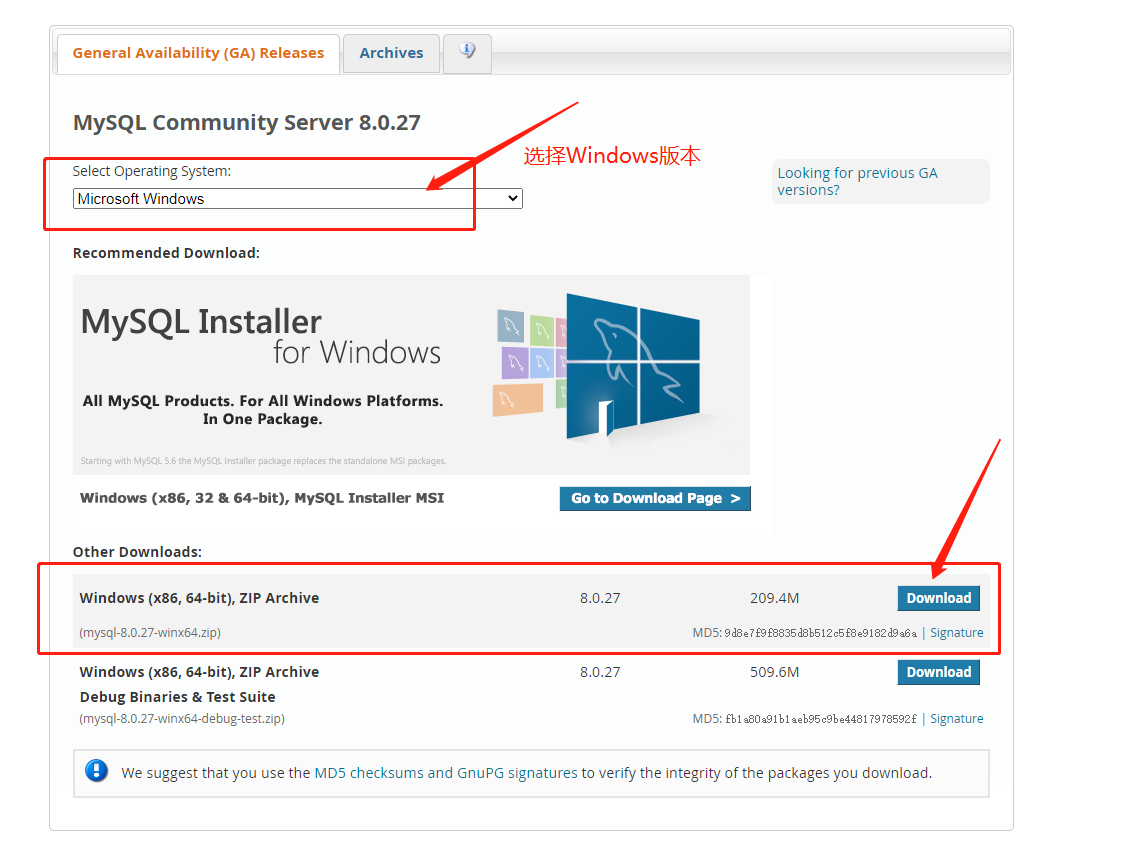1130x859 pixels.
Task: Select the General Availability (GA) Releases tab
Action: click(x=197, y=53)
